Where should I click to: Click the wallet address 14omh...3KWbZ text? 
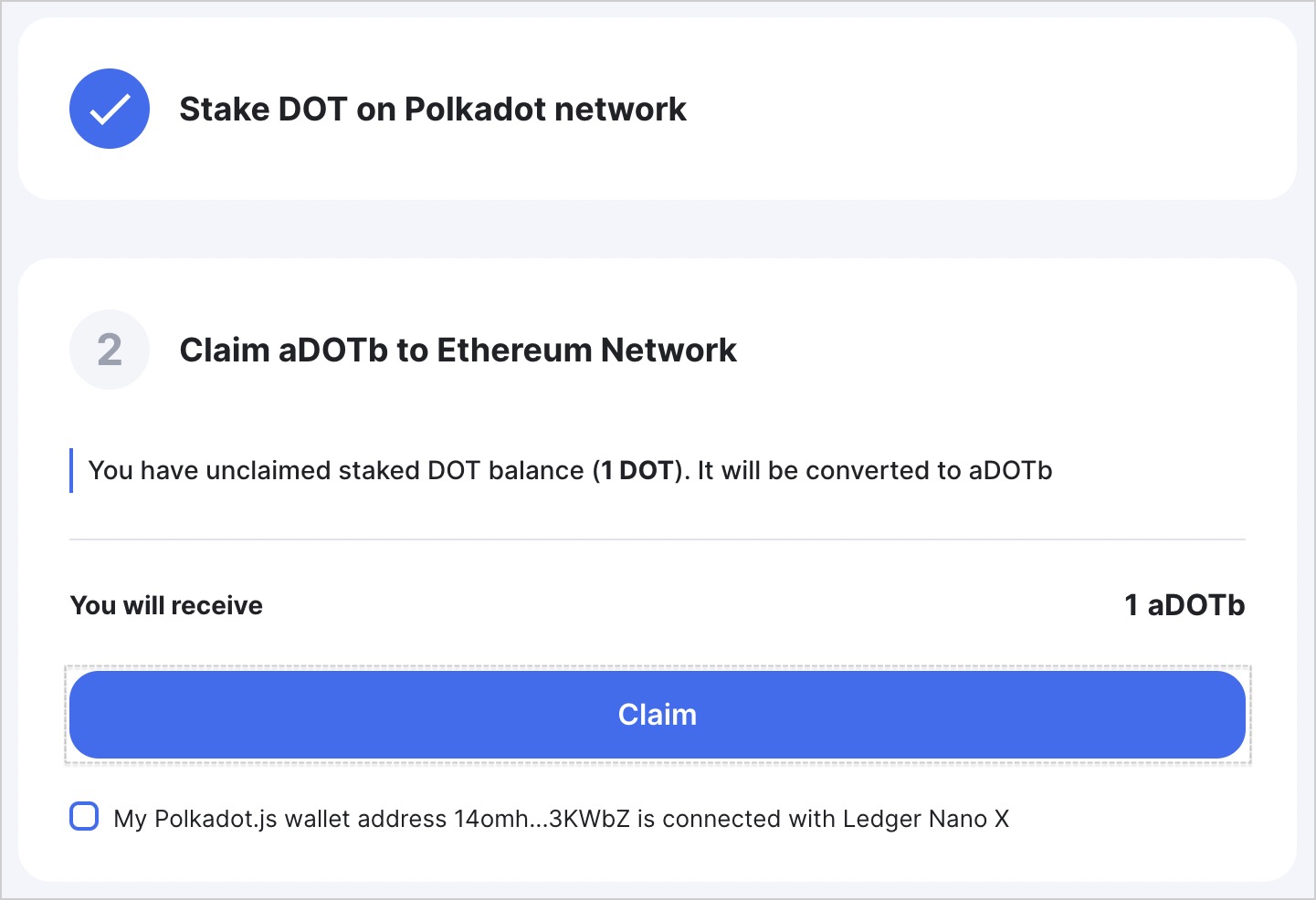[542, 819]
